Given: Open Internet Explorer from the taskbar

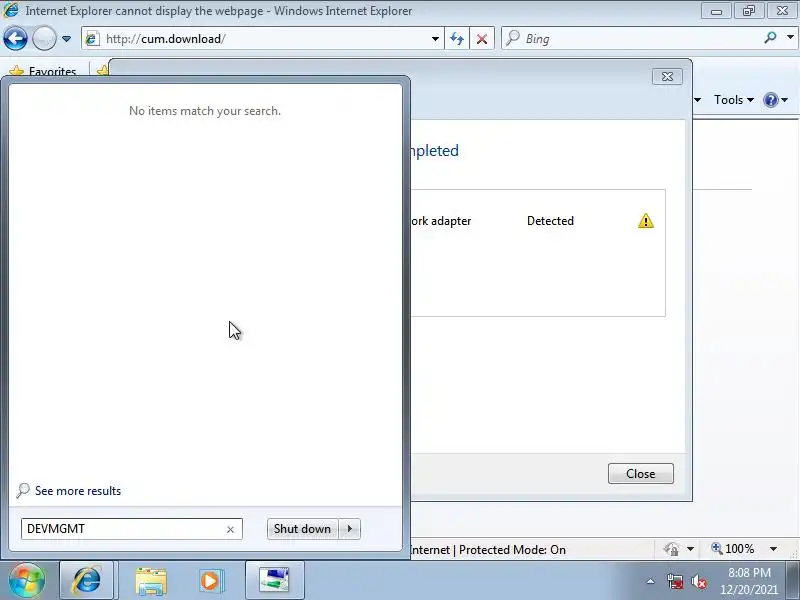Looking at the screenshot, I should point(87,580).
